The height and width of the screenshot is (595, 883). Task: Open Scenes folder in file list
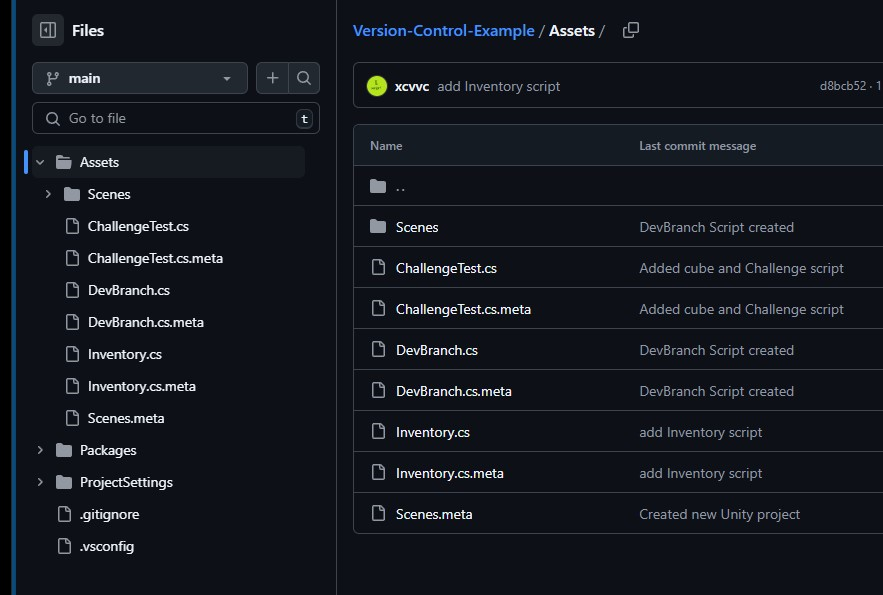[x=417, y=227]
